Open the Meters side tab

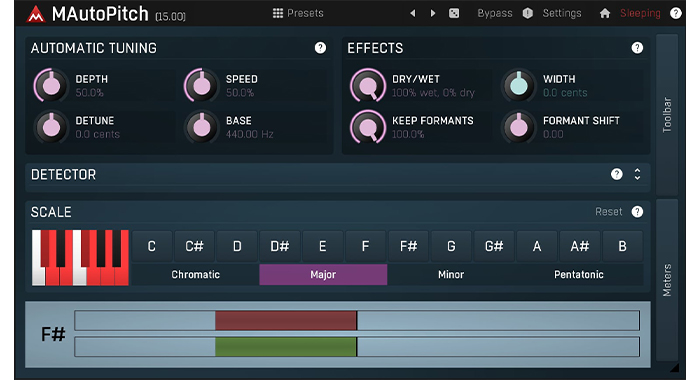pyautogui.click(x=667, y=280)
